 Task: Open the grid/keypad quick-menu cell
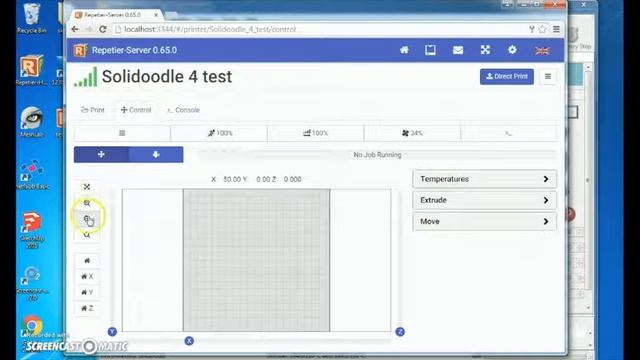click(122, 133)
